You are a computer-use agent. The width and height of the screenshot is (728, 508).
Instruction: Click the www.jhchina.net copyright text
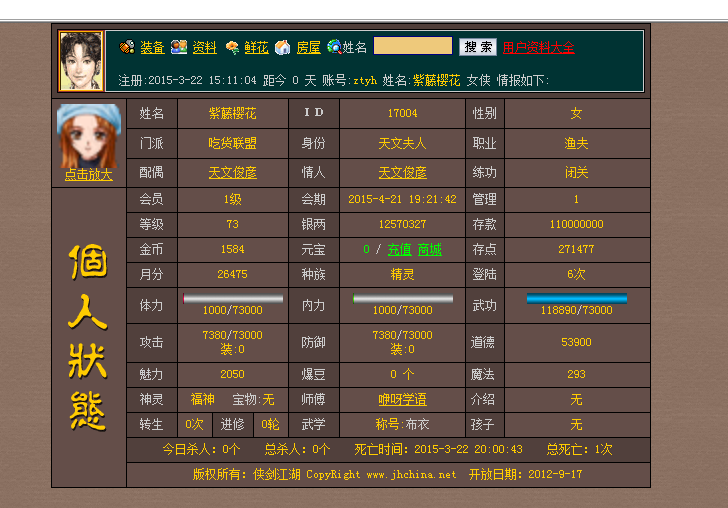411,475
